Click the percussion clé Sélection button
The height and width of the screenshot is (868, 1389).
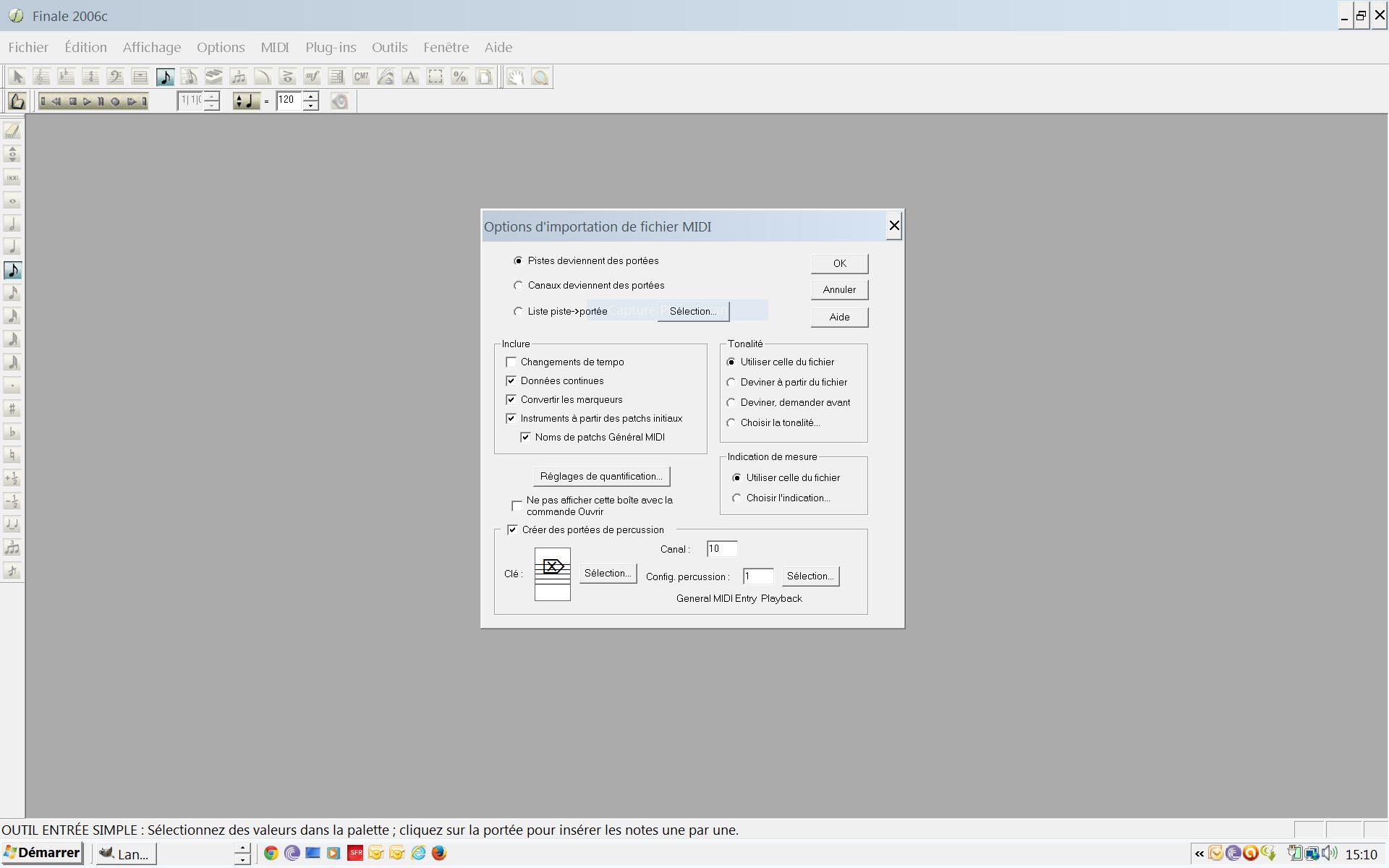click(607, 572)
